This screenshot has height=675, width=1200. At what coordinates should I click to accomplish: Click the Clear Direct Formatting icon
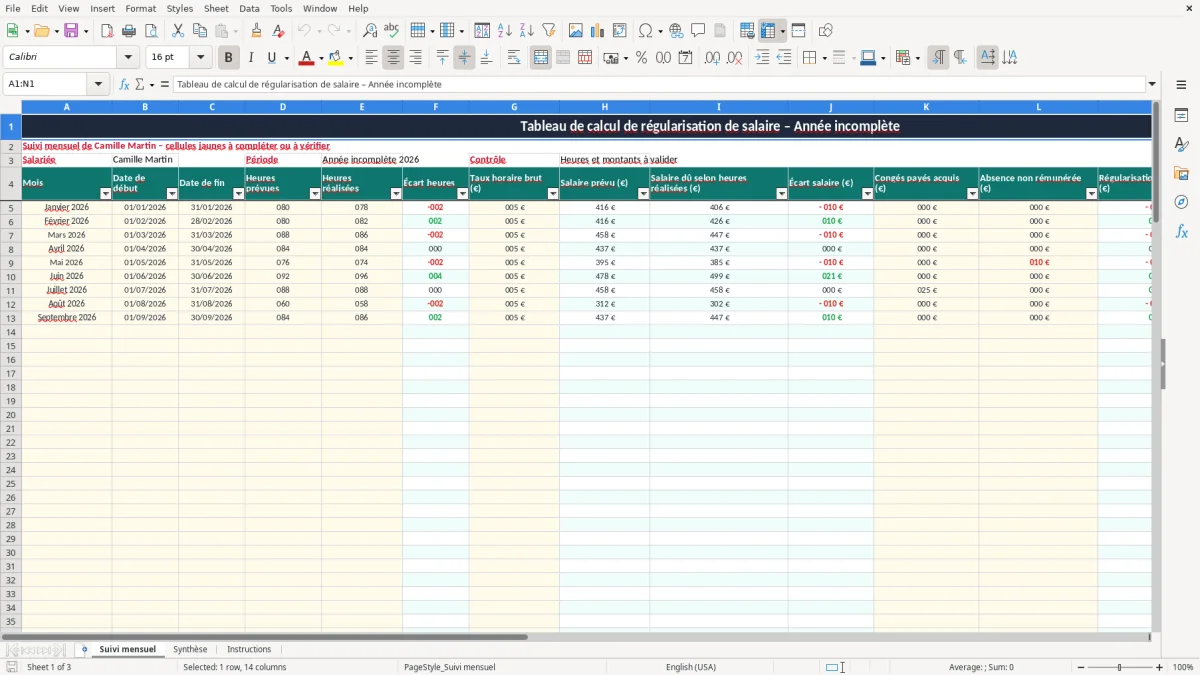point(279,31)
